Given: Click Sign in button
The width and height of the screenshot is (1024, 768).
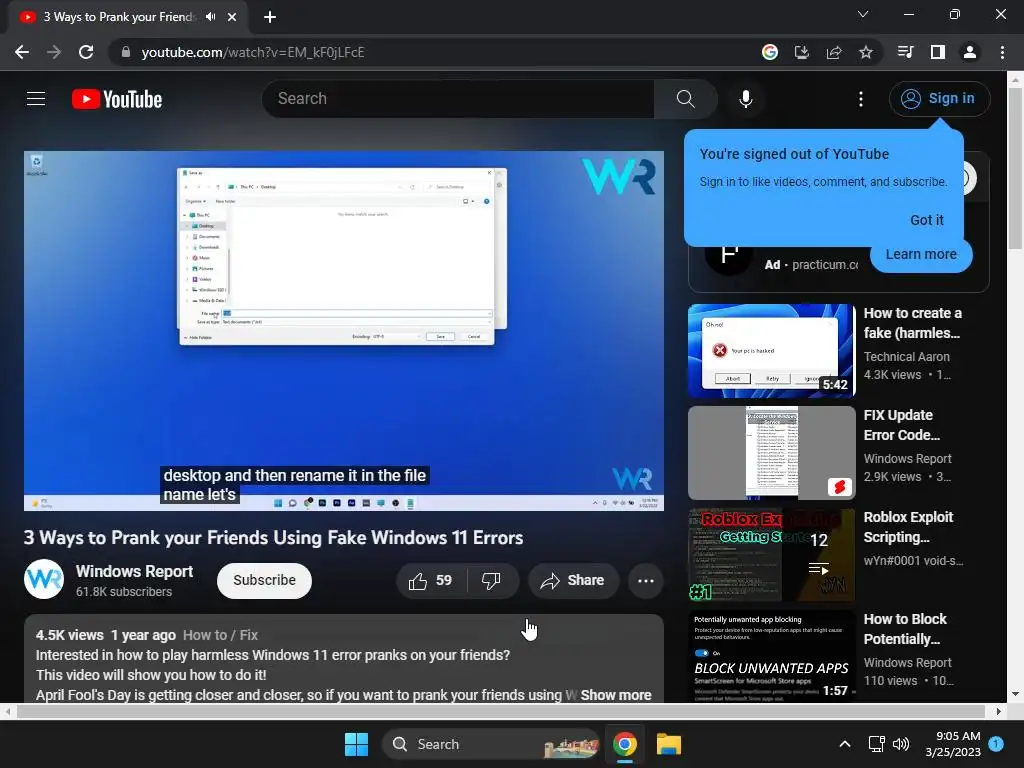Looking at the screenshot, I should coord(940,99).
